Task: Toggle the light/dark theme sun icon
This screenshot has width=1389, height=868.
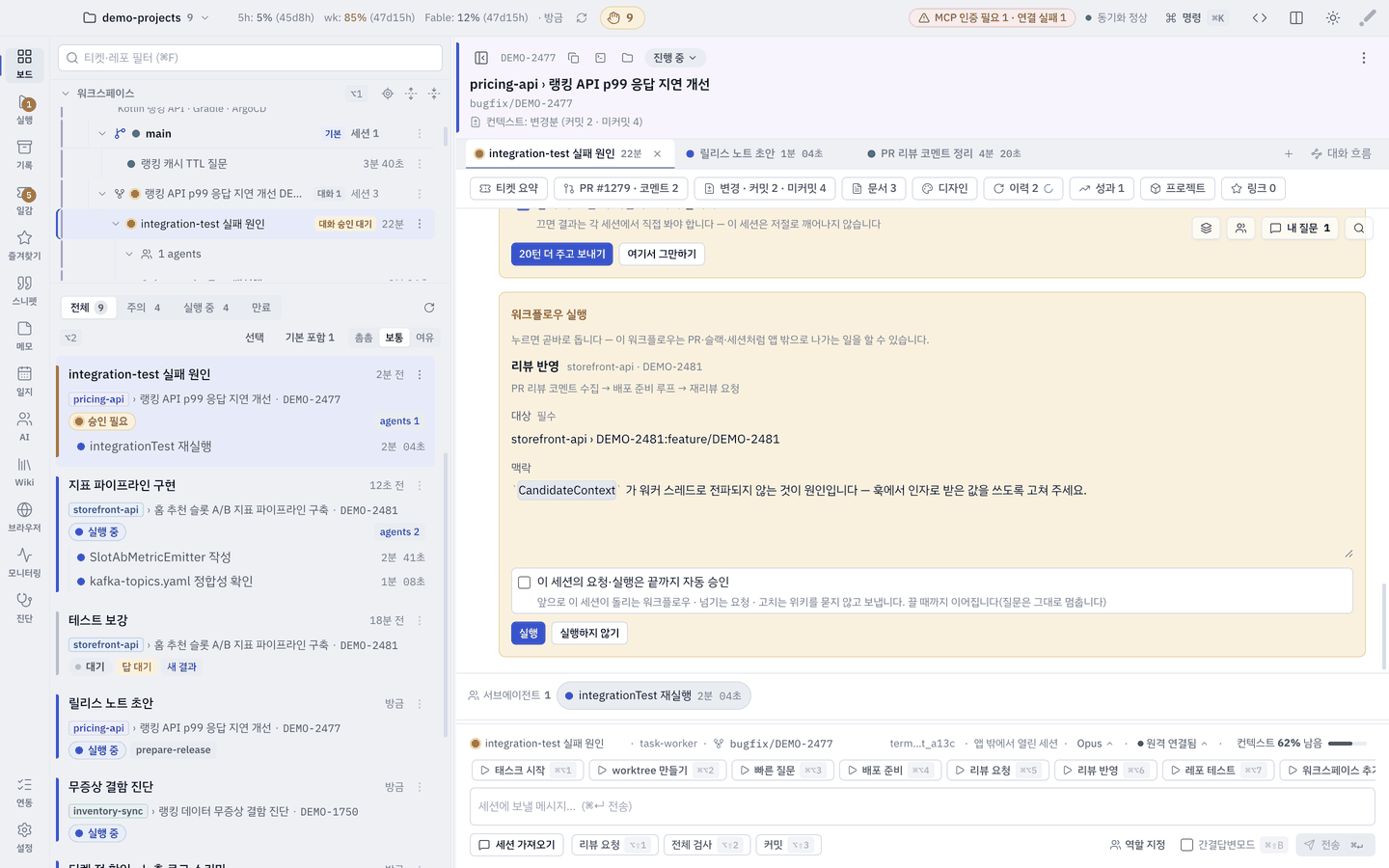Action: [x=1333, y=17]
